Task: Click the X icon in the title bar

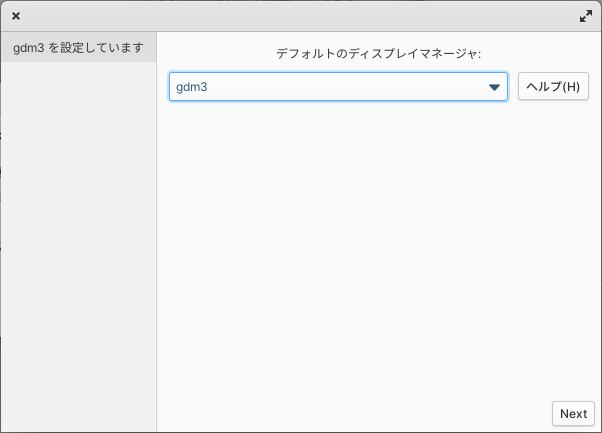Action: (16, 16)
